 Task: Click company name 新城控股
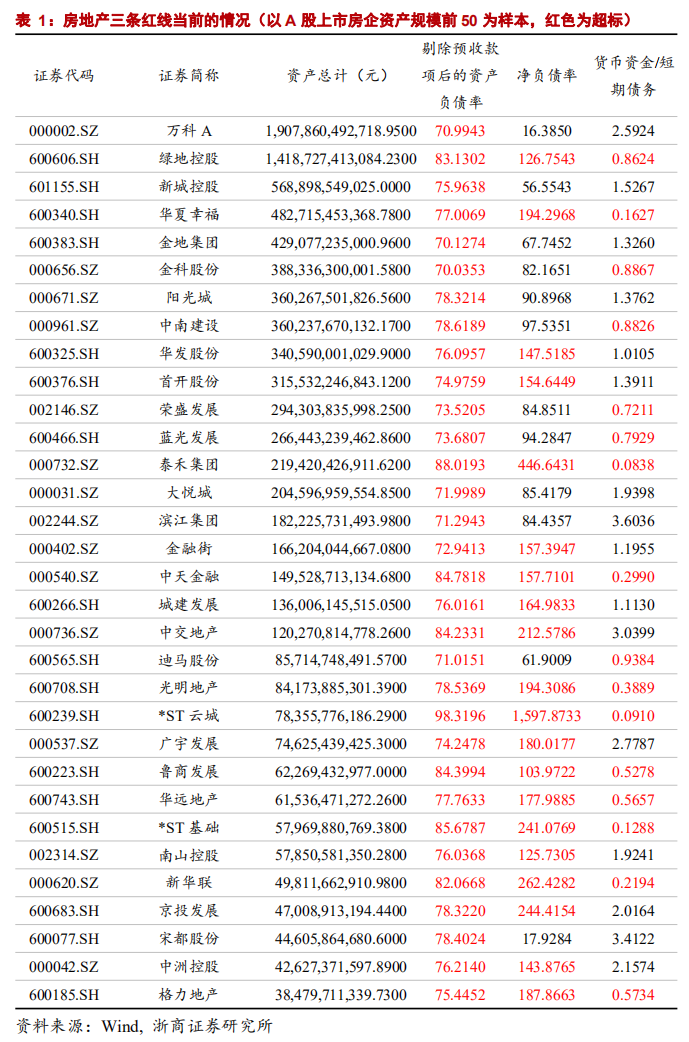(189, 187)
